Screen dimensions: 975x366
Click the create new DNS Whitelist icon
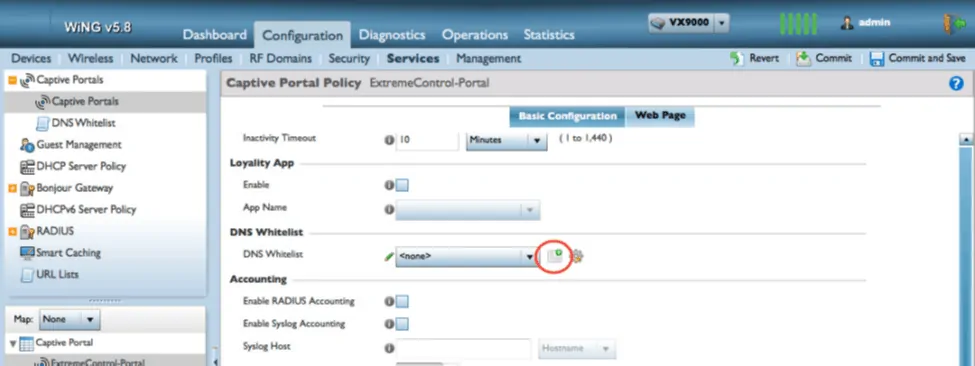click(x=554, y=255)
